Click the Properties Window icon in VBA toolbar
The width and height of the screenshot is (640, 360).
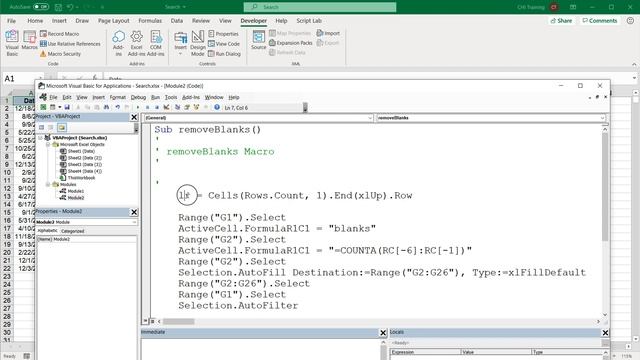187,107
